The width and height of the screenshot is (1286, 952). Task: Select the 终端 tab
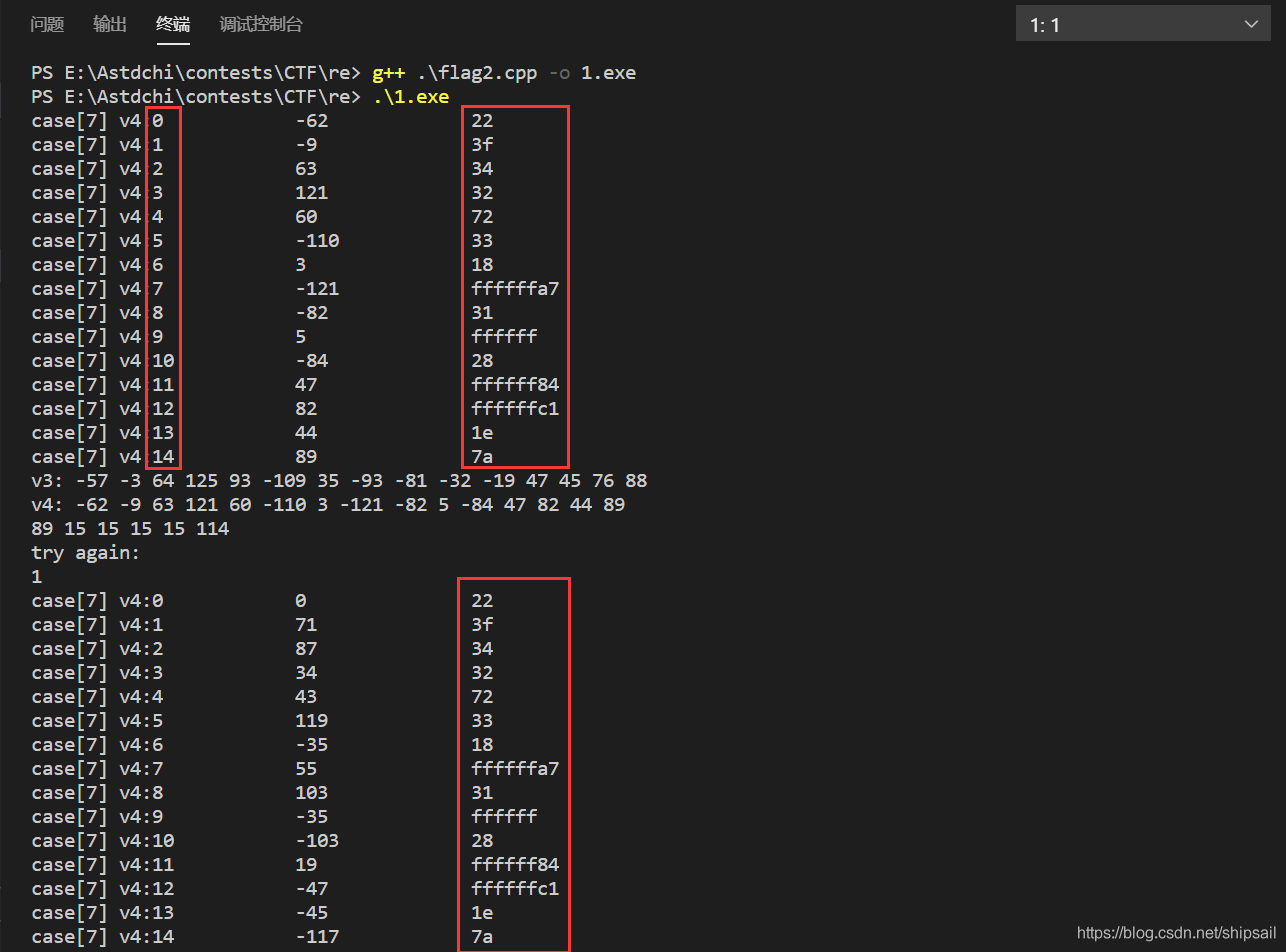click(x=173, y=24)
